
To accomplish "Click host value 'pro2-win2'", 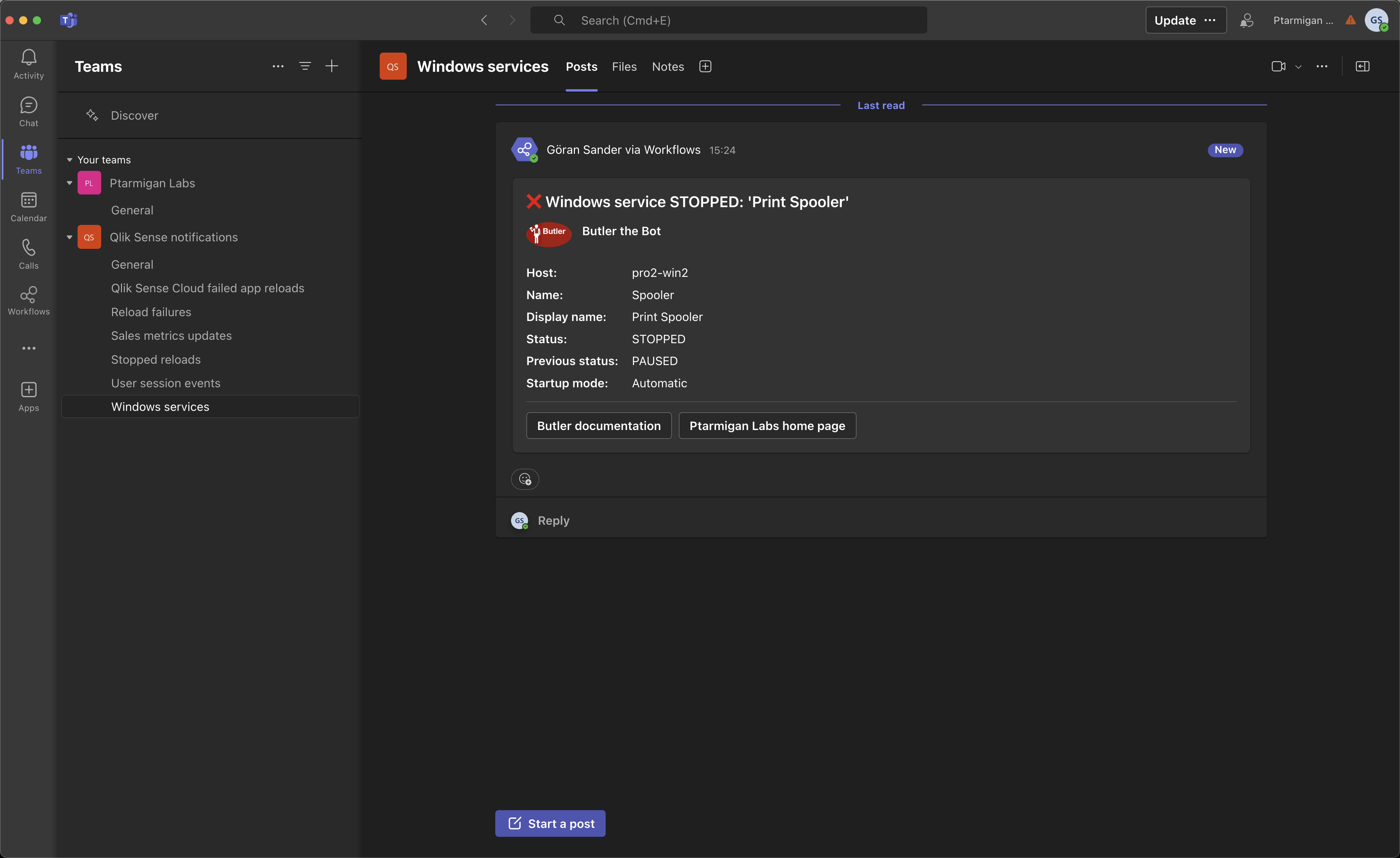I will 660,273.
